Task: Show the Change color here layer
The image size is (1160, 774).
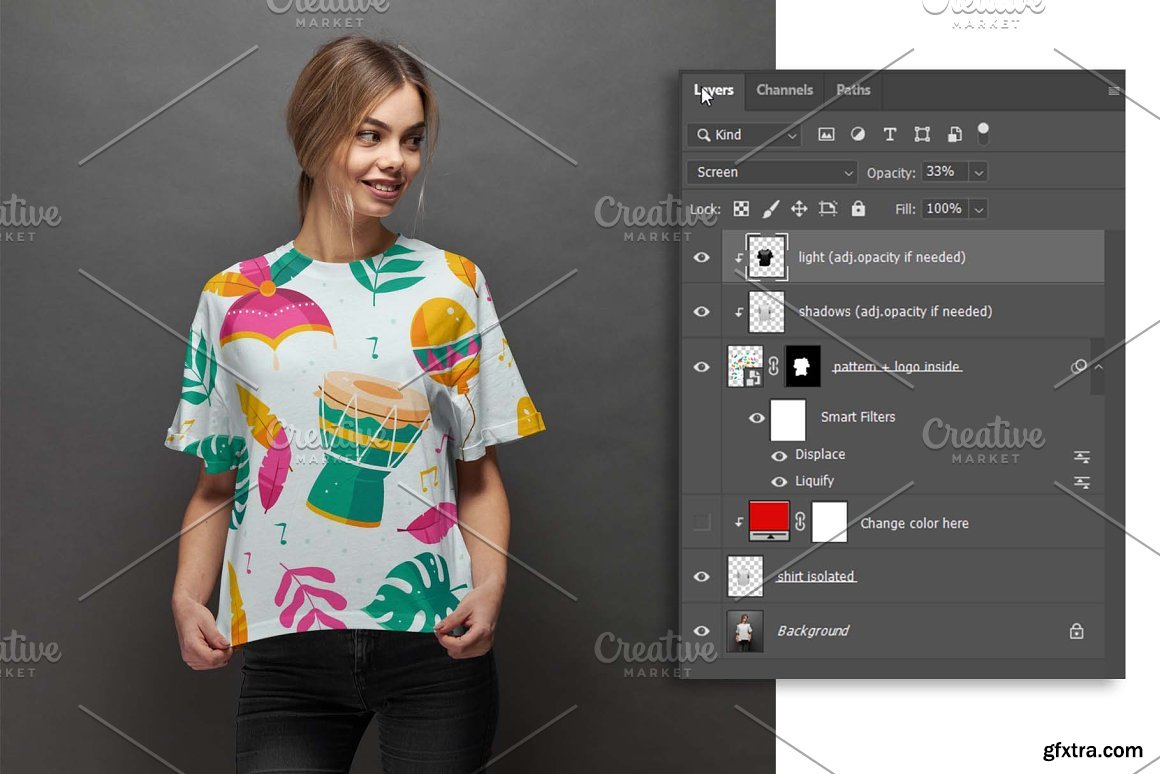Action: (x=702, y=522)
